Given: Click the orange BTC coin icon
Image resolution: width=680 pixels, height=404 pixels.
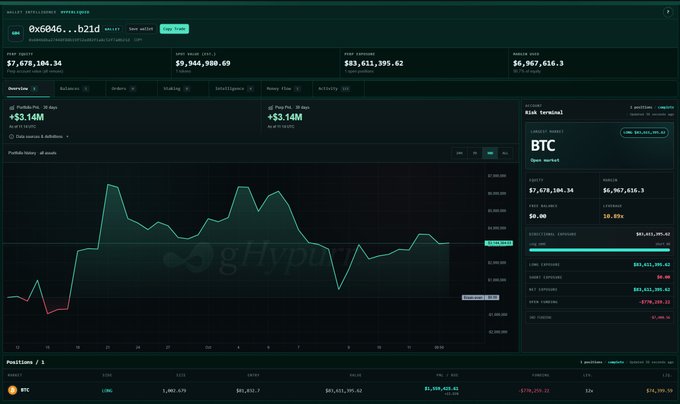Looking at the screenshot, I should coord(13,390).
